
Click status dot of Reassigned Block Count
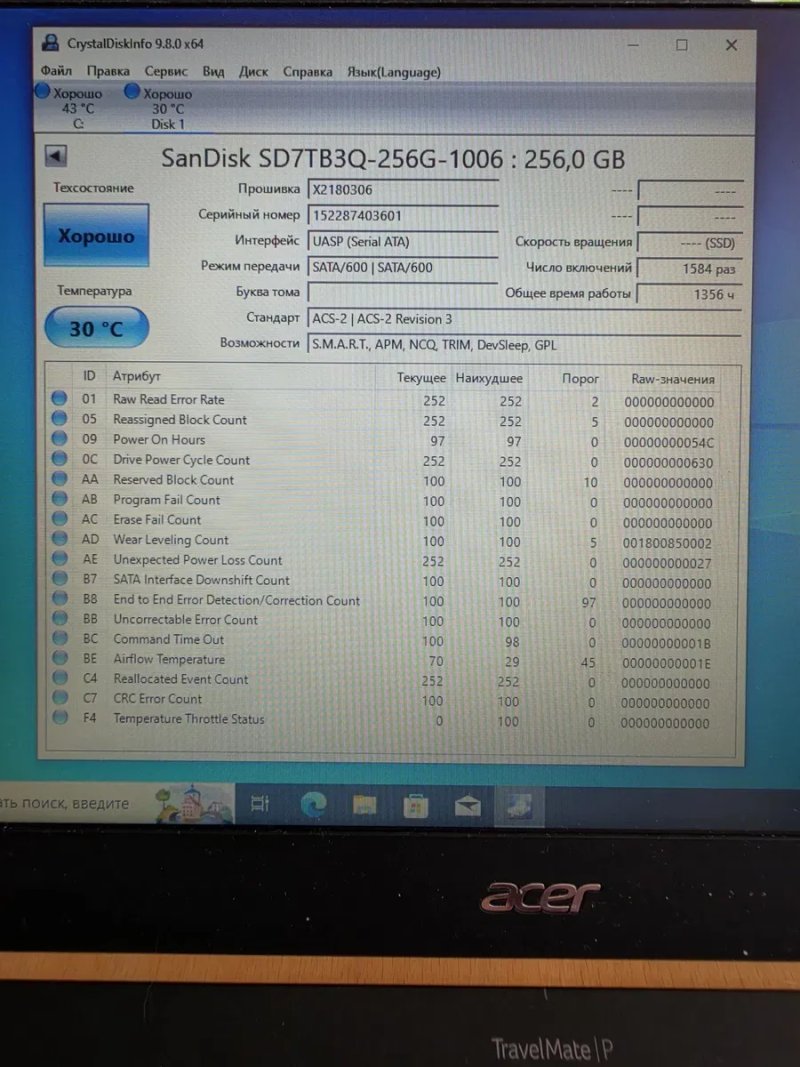59,418
